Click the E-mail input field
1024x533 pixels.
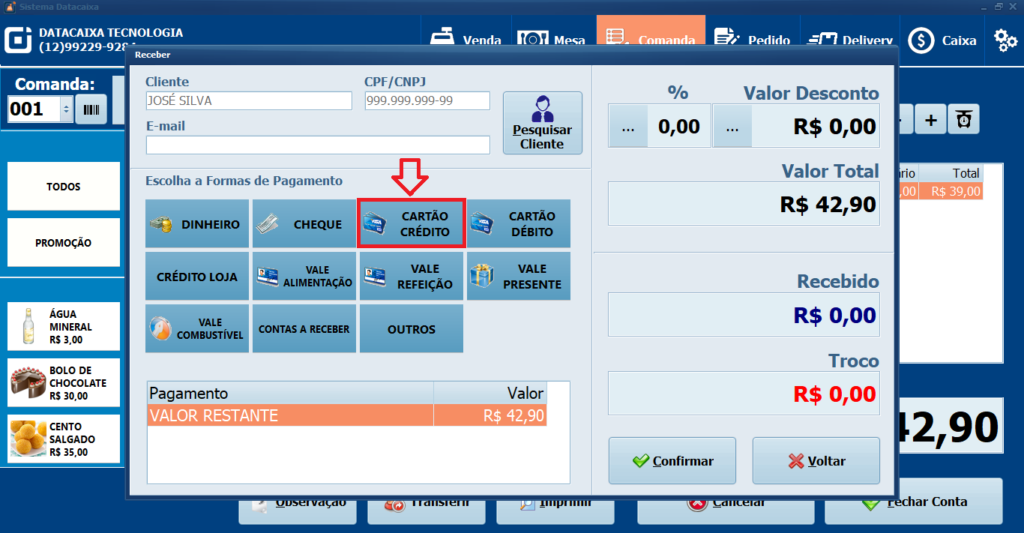click(318, 145)
